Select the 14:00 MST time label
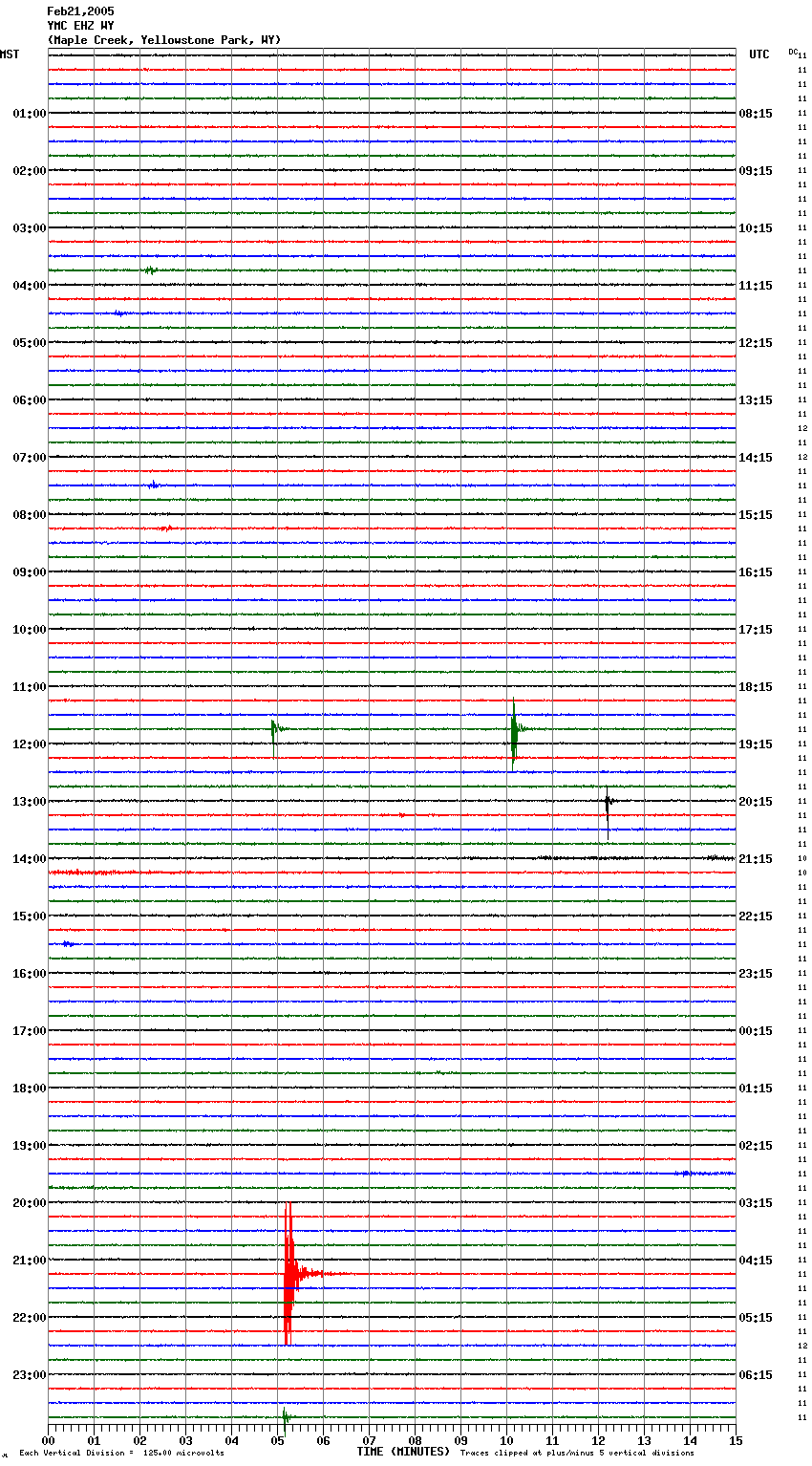 (30, 859)
